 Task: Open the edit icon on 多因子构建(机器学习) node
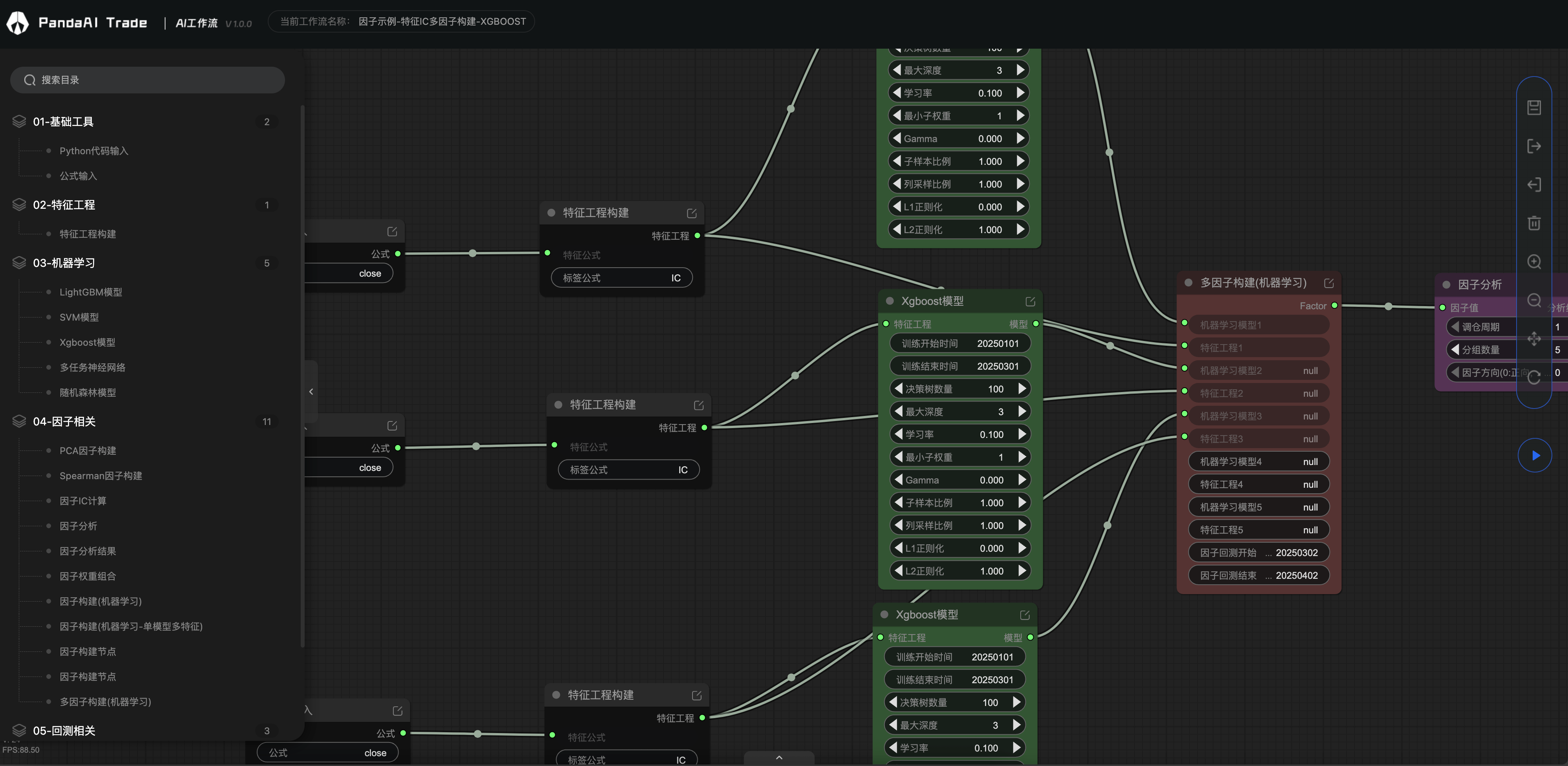pyautogui.click(x=1329, y=284)
